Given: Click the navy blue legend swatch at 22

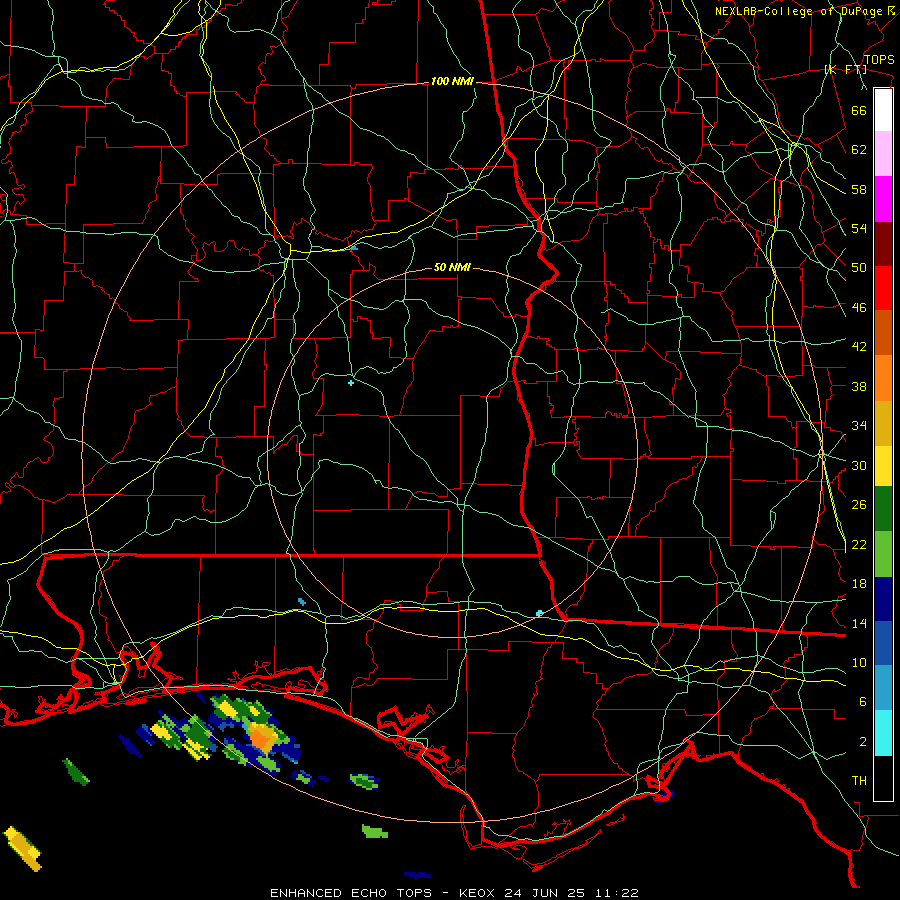Looking at the screenshot, I should click(883, 599).
